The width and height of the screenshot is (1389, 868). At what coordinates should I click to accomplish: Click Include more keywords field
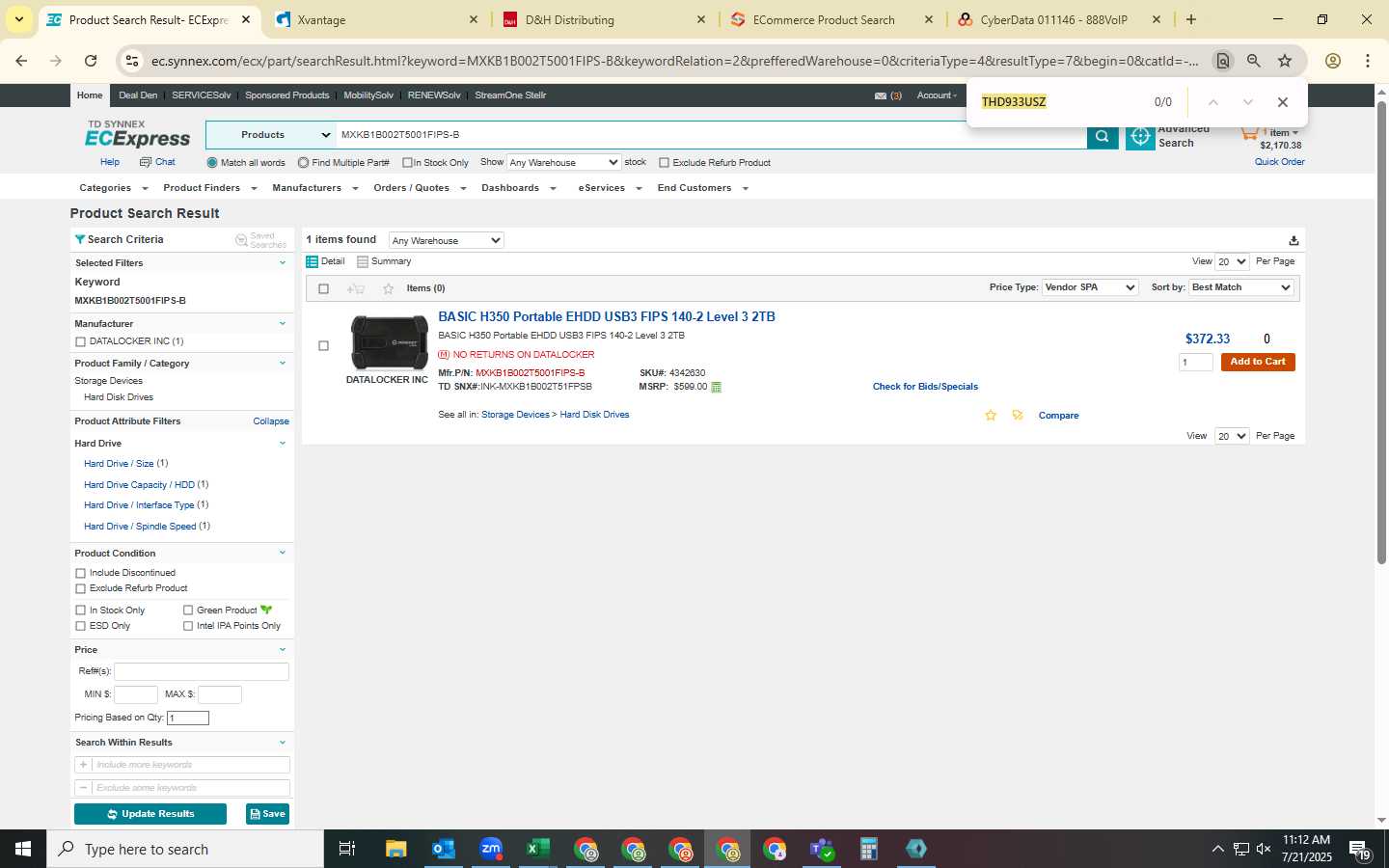click(191, 765)
